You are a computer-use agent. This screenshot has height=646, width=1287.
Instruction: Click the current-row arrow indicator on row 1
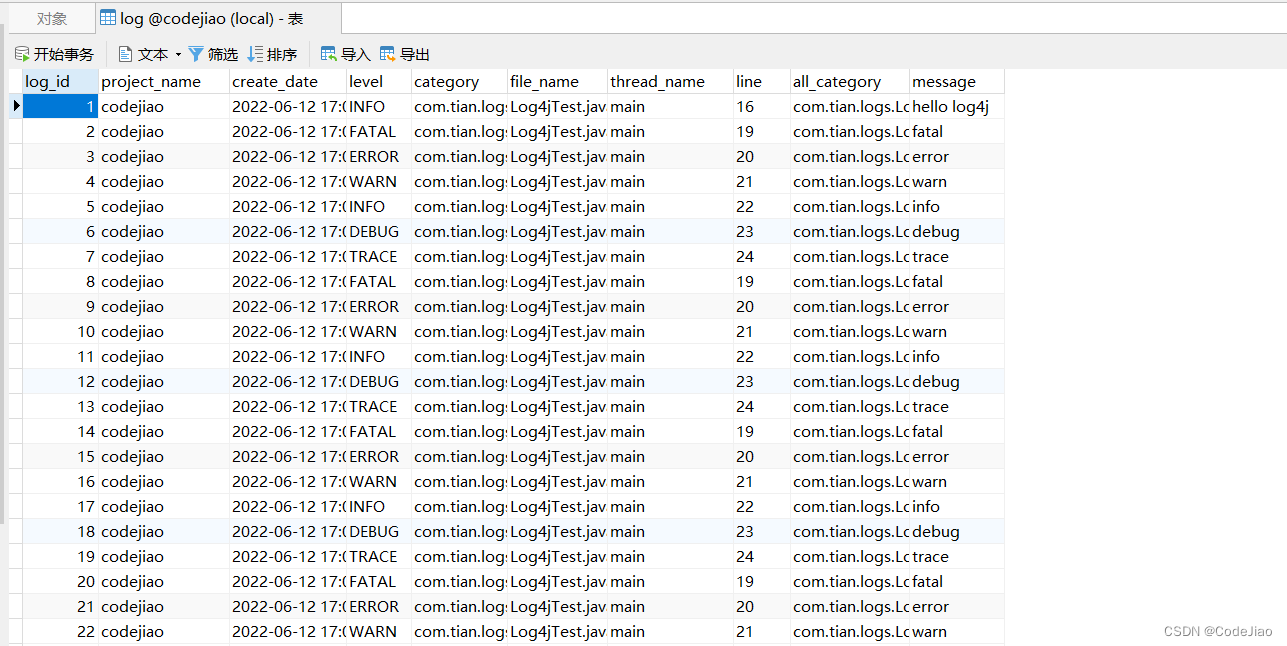pos(16,106)
